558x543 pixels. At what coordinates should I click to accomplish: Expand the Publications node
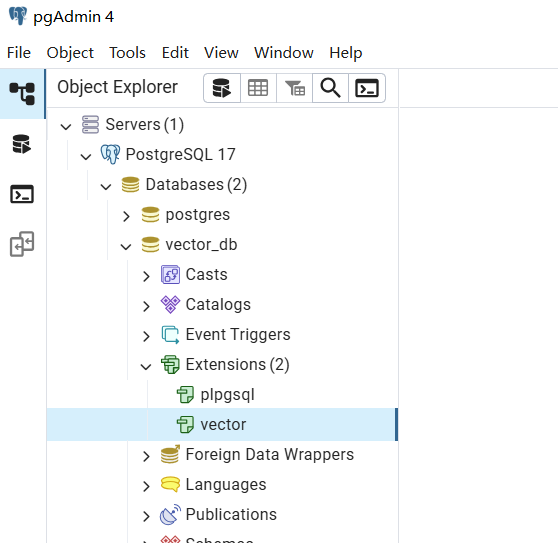pos(146,516)
